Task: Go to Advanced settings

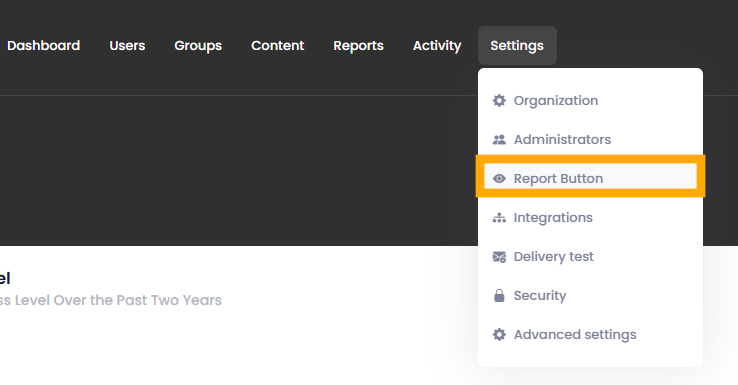Action: [590, 335]
